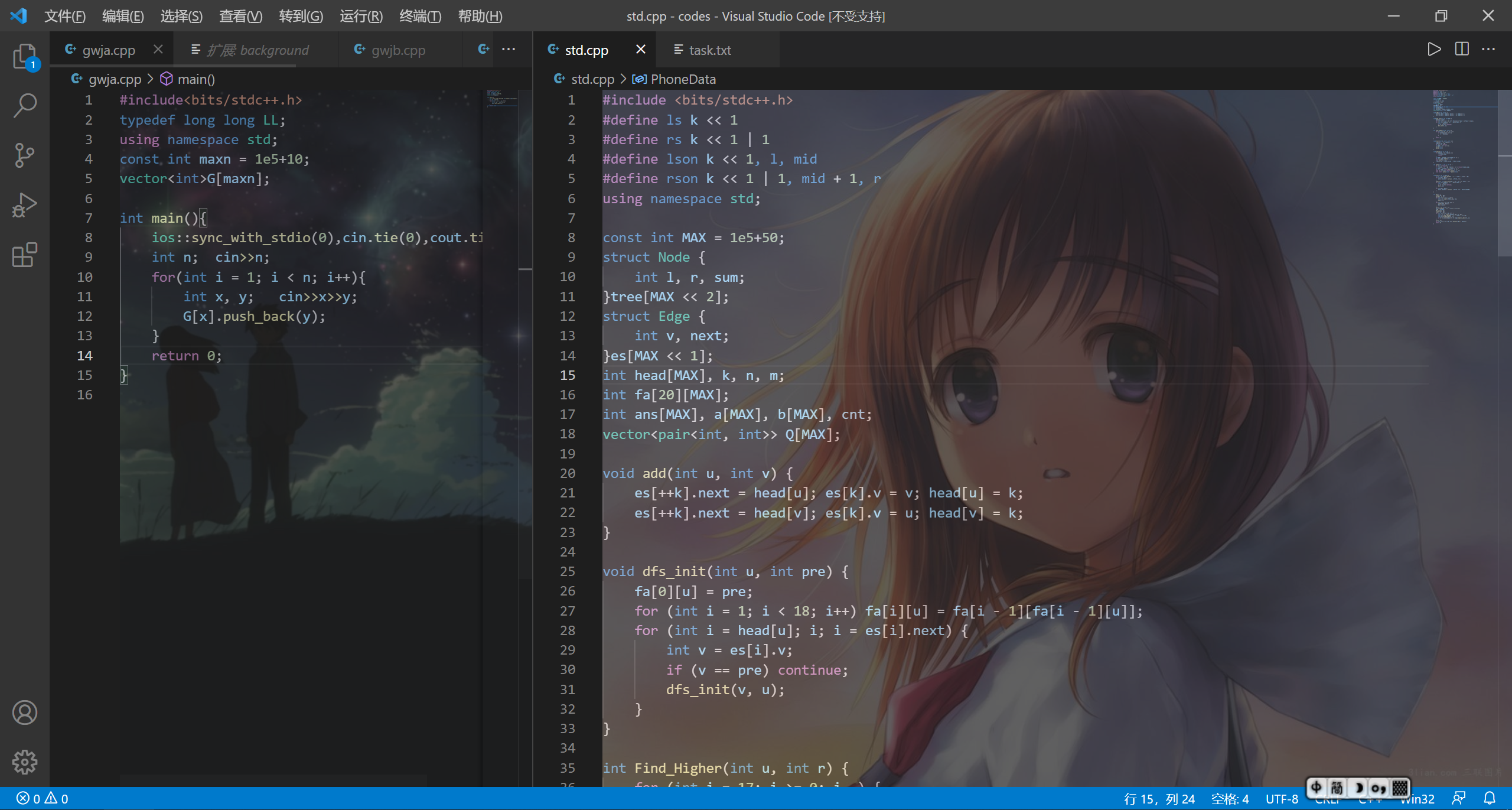Open the 转到(G) menu
The image size is (1512, 810).
pos(301,16)
